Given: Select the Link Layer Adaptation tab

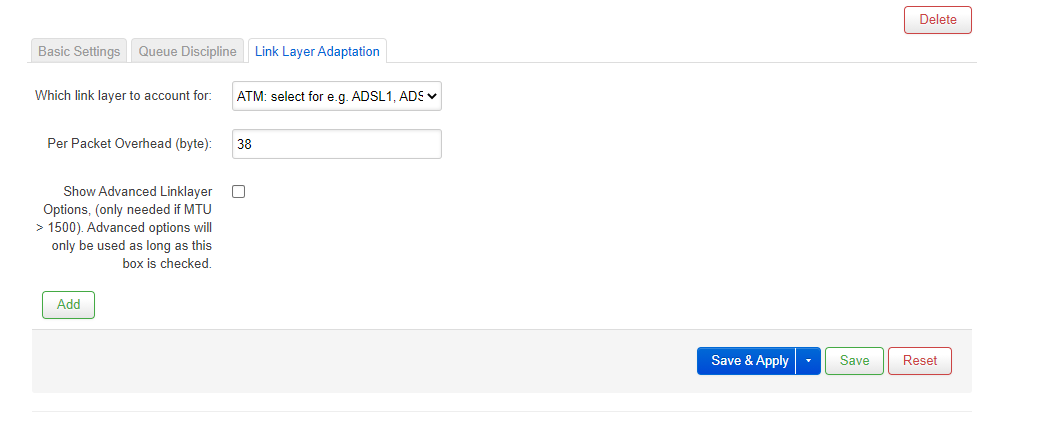Looking at the screenshot, I should coord(317,51).
